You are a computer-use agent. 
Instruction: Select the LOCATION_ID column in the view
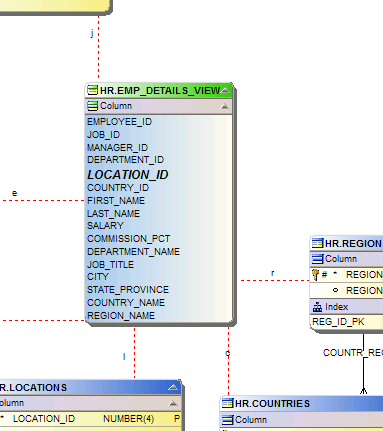click(128, 175)
